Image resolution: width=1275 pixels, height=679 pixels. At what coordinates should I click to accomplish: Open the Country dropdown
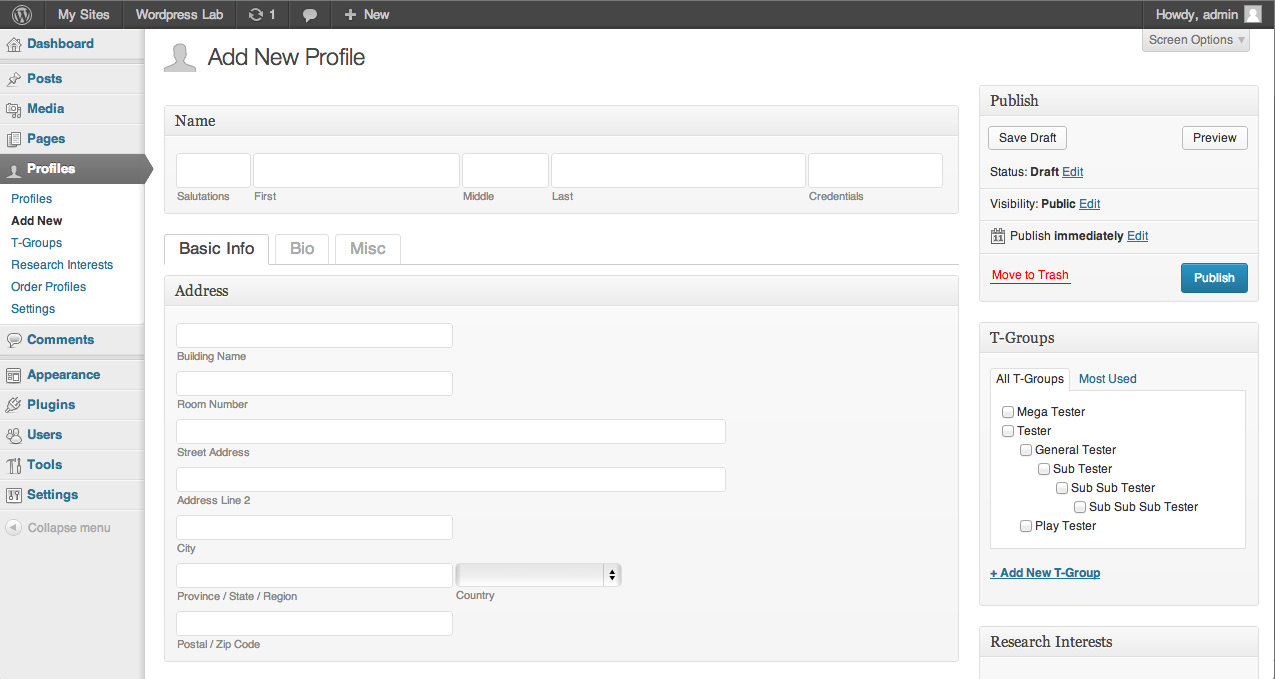pyautogui.click(x=538, y=575)
